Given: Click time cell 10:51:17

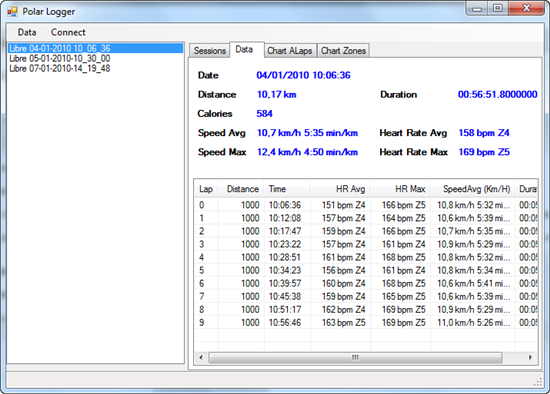Looking at the screenshot, I should point(285,309).
